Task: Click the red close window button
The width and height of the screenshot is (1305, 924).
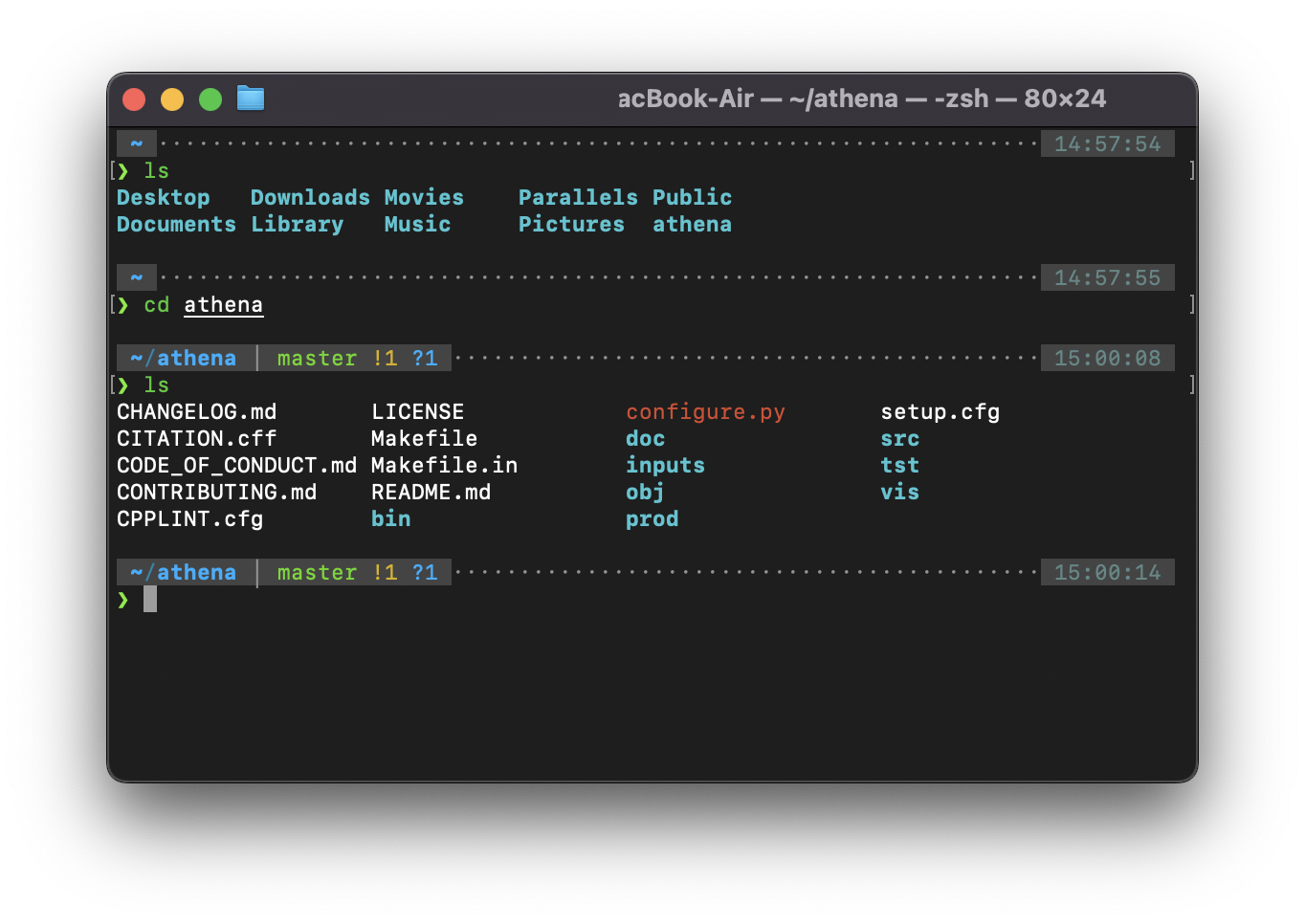Action: pos(134,99)
